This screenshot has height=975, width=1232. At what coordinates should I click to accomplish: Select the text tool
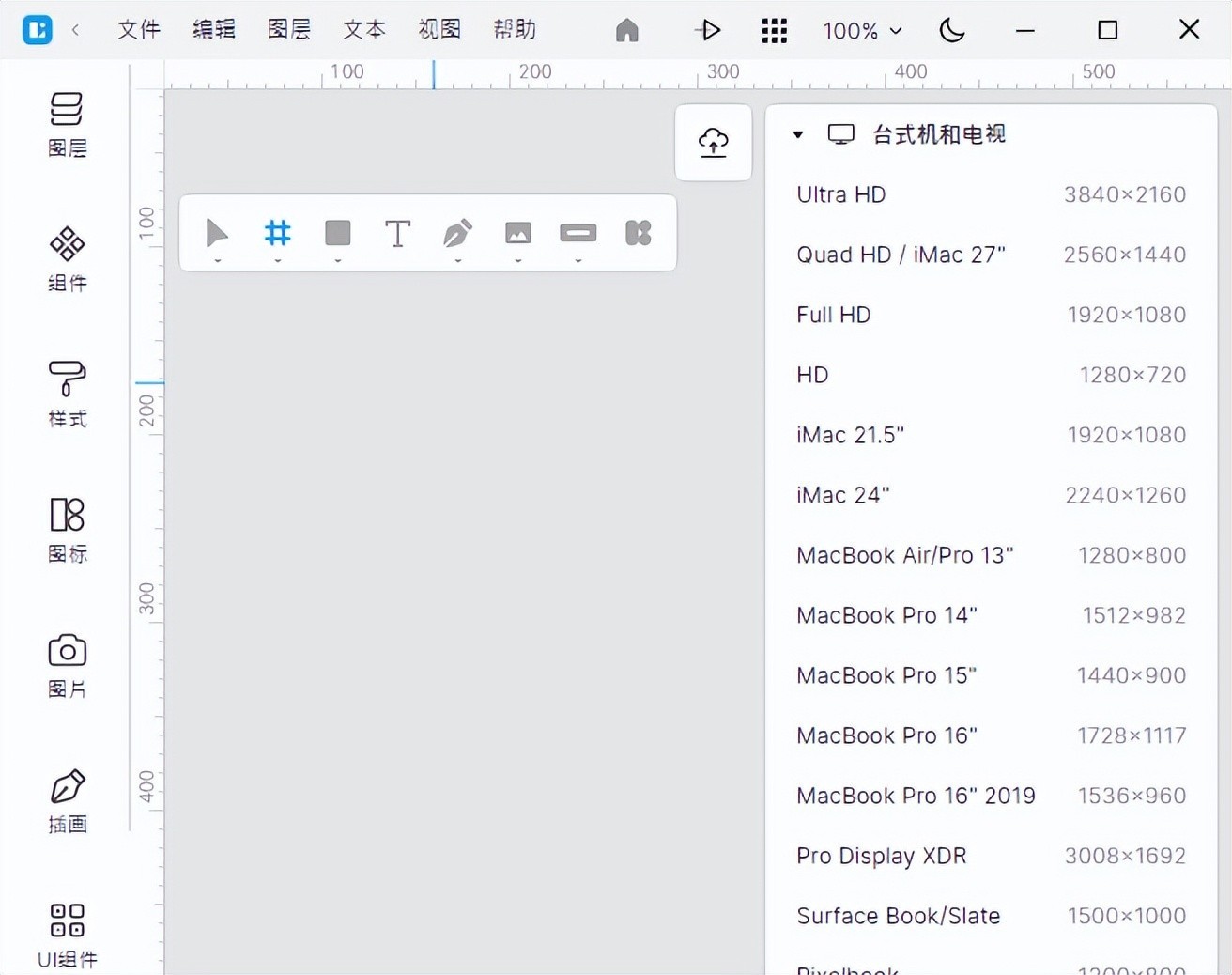coord(398,233)
